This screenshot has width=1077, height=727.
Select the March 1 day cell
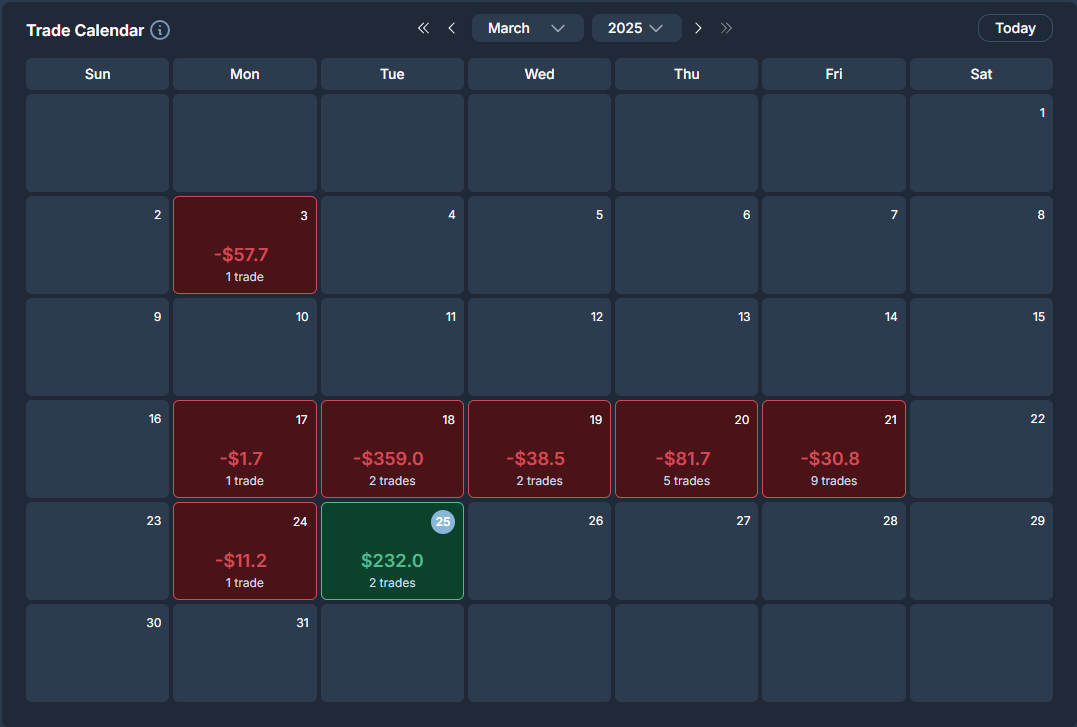(x=981, y=143)
